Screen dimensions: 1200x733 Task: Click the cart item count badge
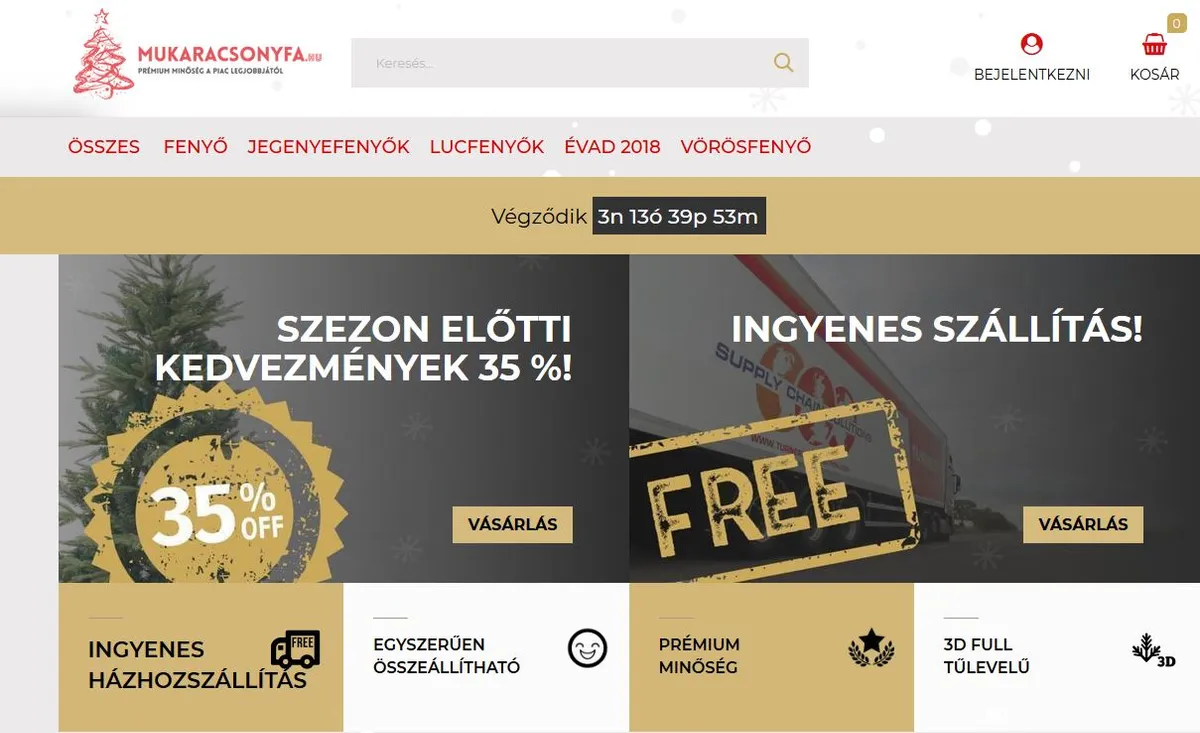[1177, 23]
